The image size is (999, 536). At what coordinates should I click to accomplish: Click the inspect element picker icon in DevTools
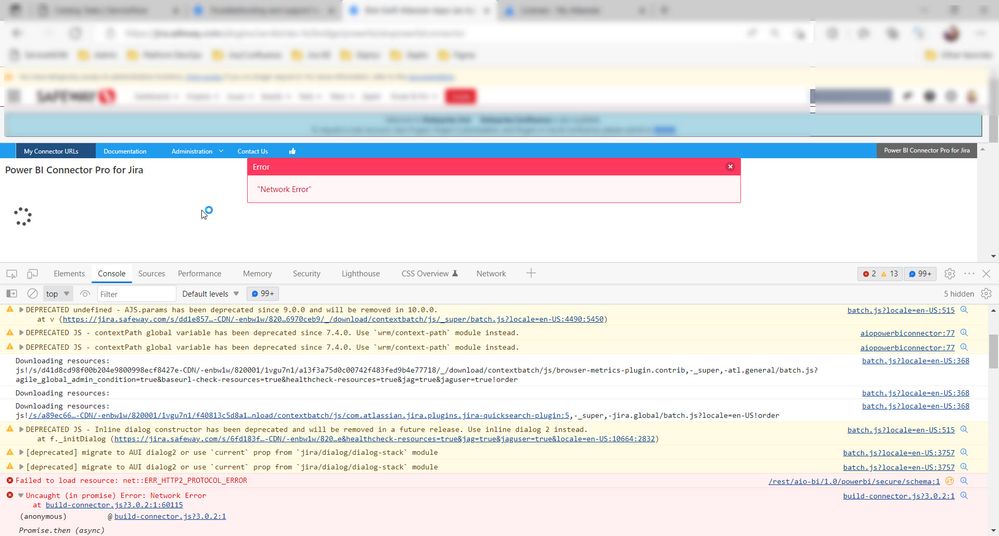tap(11, 273)
